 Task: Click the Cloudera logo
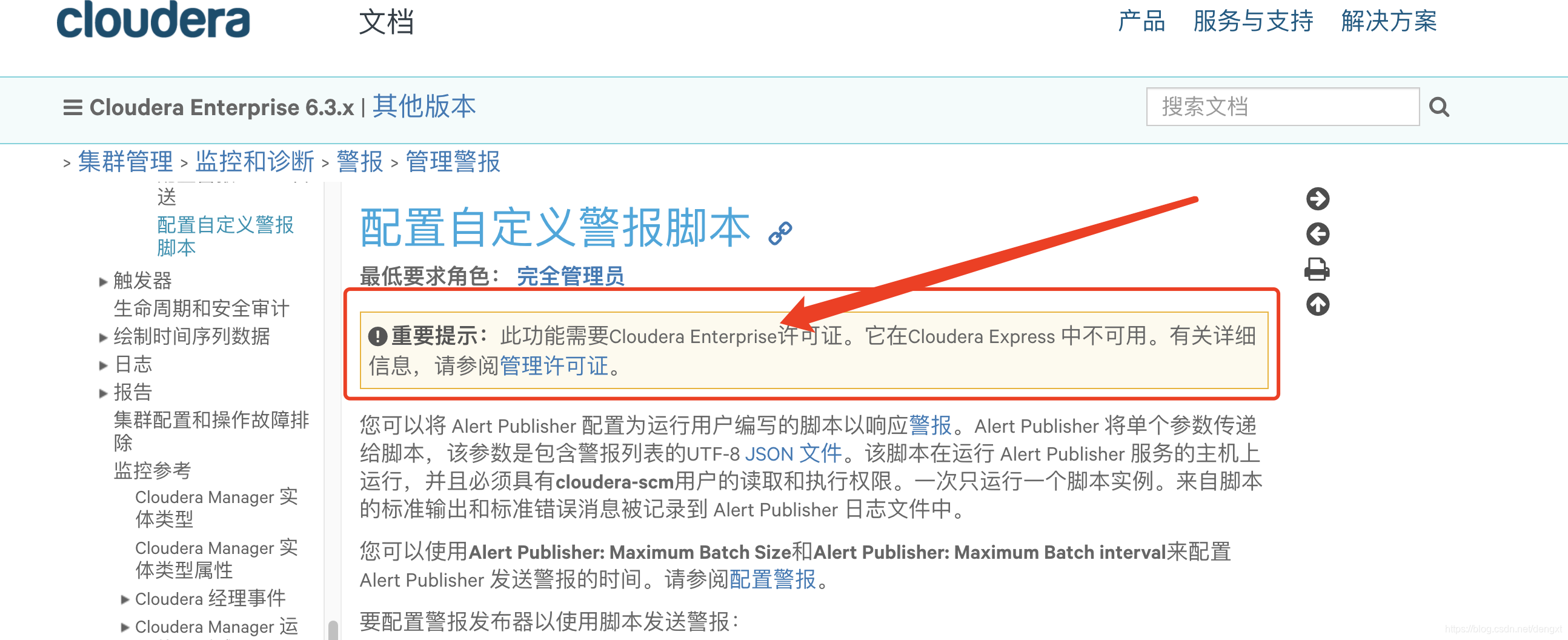pyautogui.click(x=153, y=19)
